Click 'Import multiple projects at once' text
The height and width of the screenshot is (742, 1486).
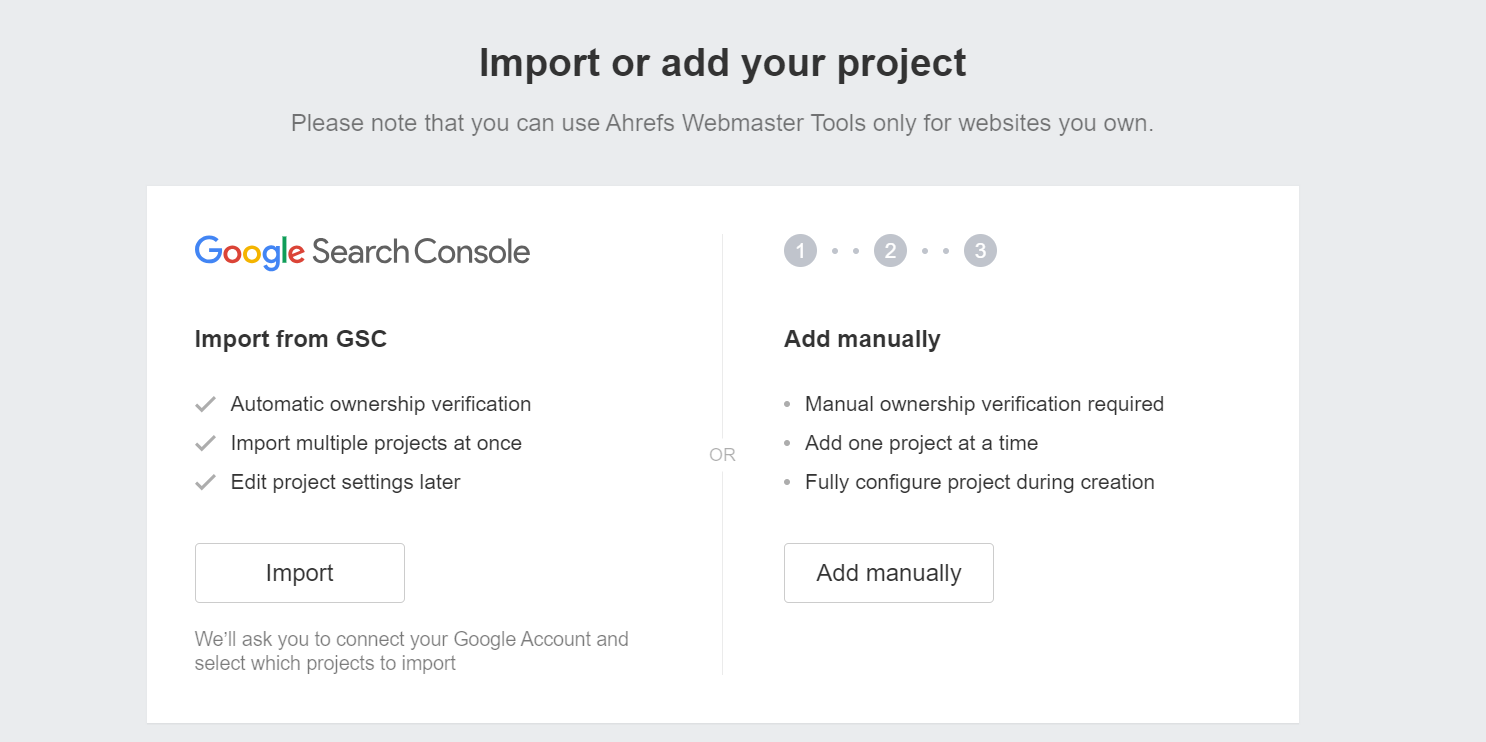(x=376, y=443)
